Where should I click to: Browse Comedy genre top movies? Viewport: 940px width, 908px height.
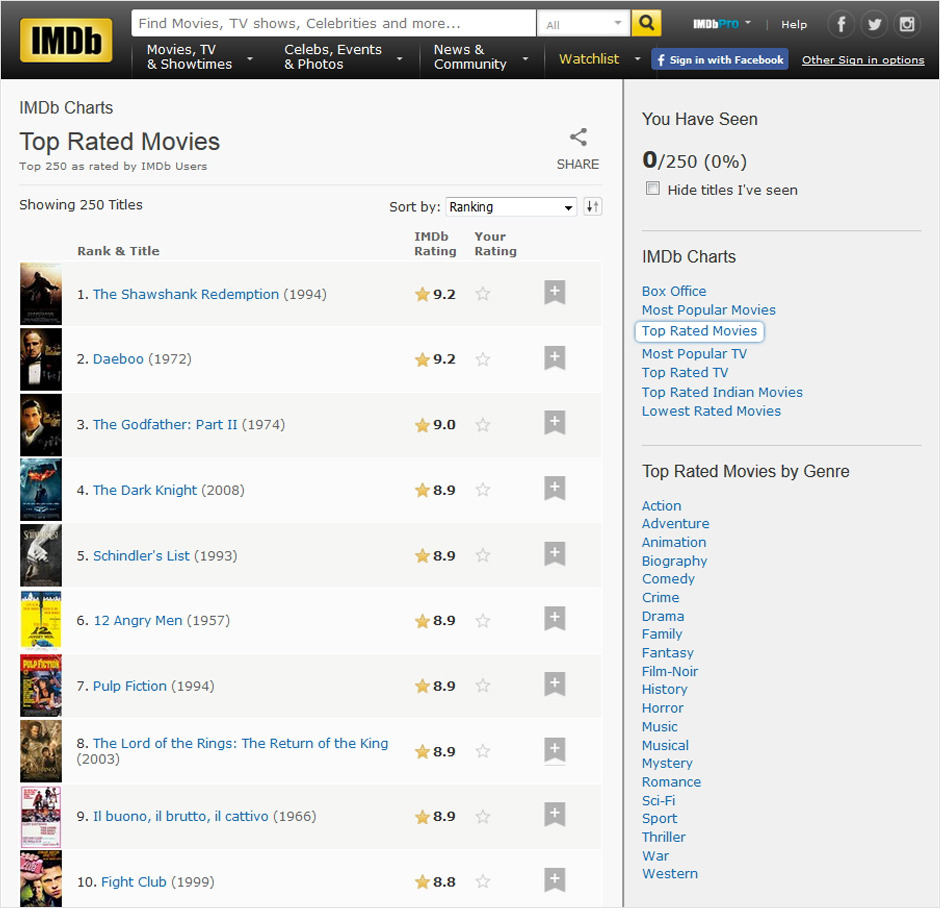(x=668, y=578)
